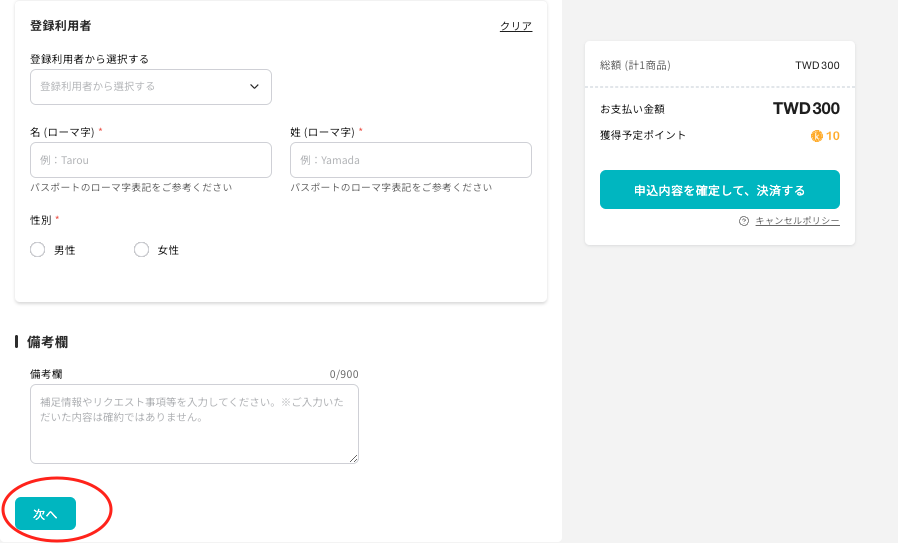
Task: Click the お支払い金額 TWD 300 amount
Action: tap(806, 109)
